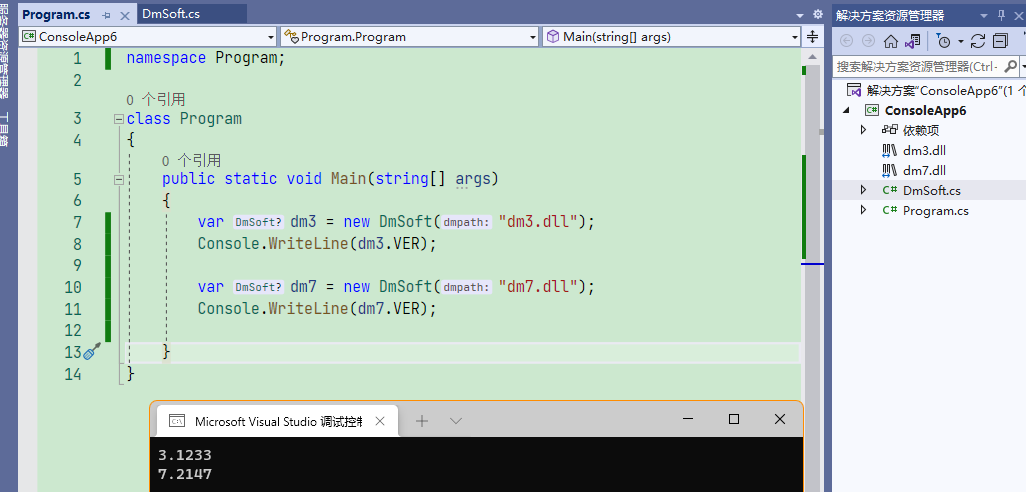This screenshot has width=1026, height=492.
Task: Open the pending changes filter dropdown arrow
Action: point(961,41)
